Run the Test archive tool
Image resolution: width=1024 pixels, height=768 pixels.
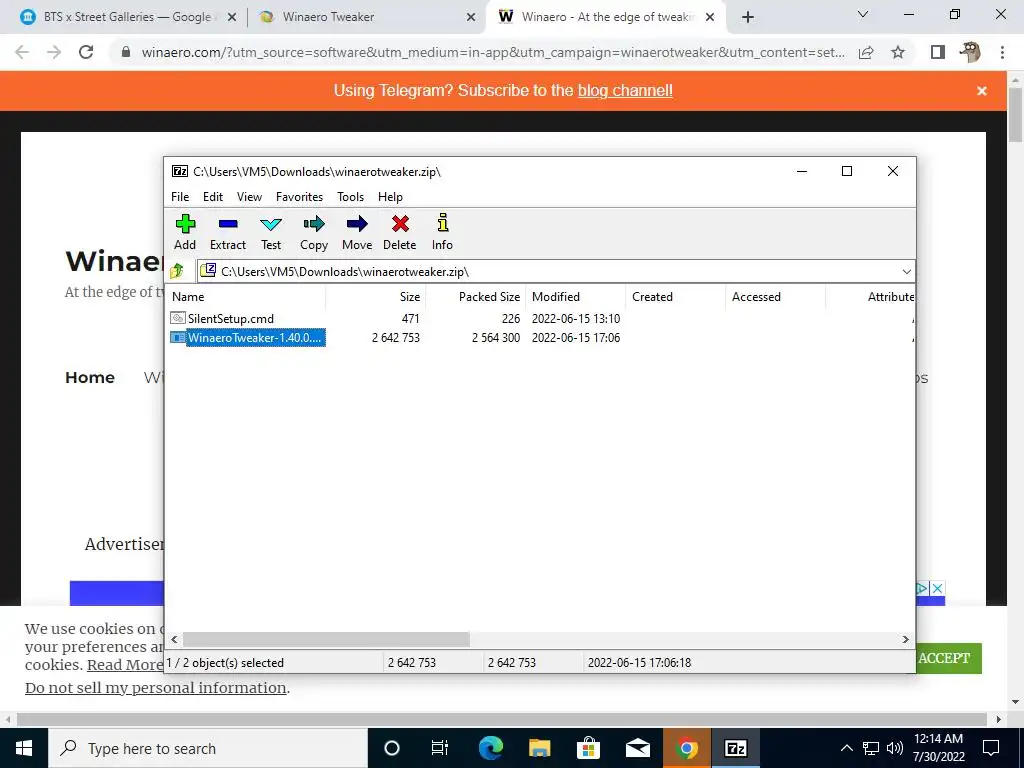point(271,224)
